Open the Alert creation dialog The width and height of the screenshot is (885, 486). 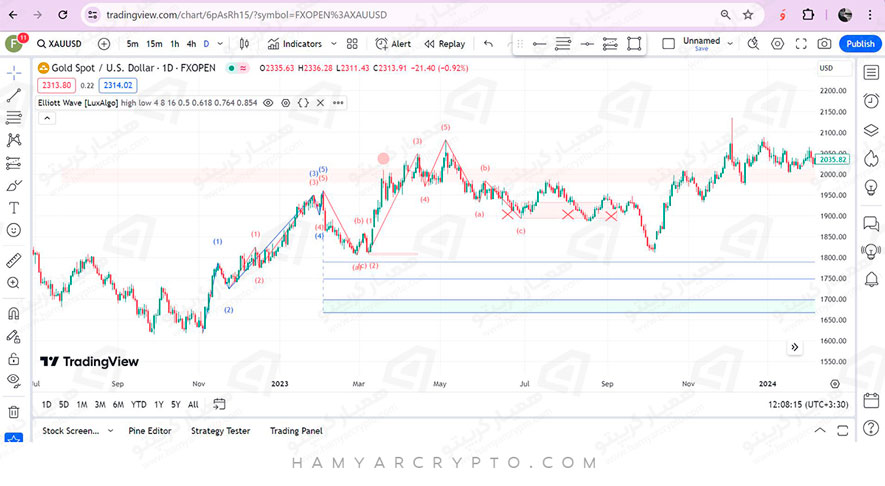click(393, 44)
